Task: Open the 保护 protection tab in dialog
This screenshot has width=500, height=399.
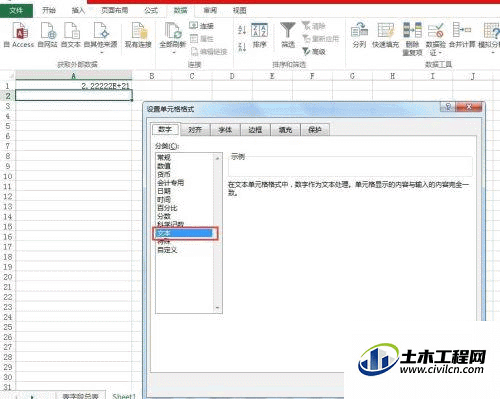Action: coord(315,130)
